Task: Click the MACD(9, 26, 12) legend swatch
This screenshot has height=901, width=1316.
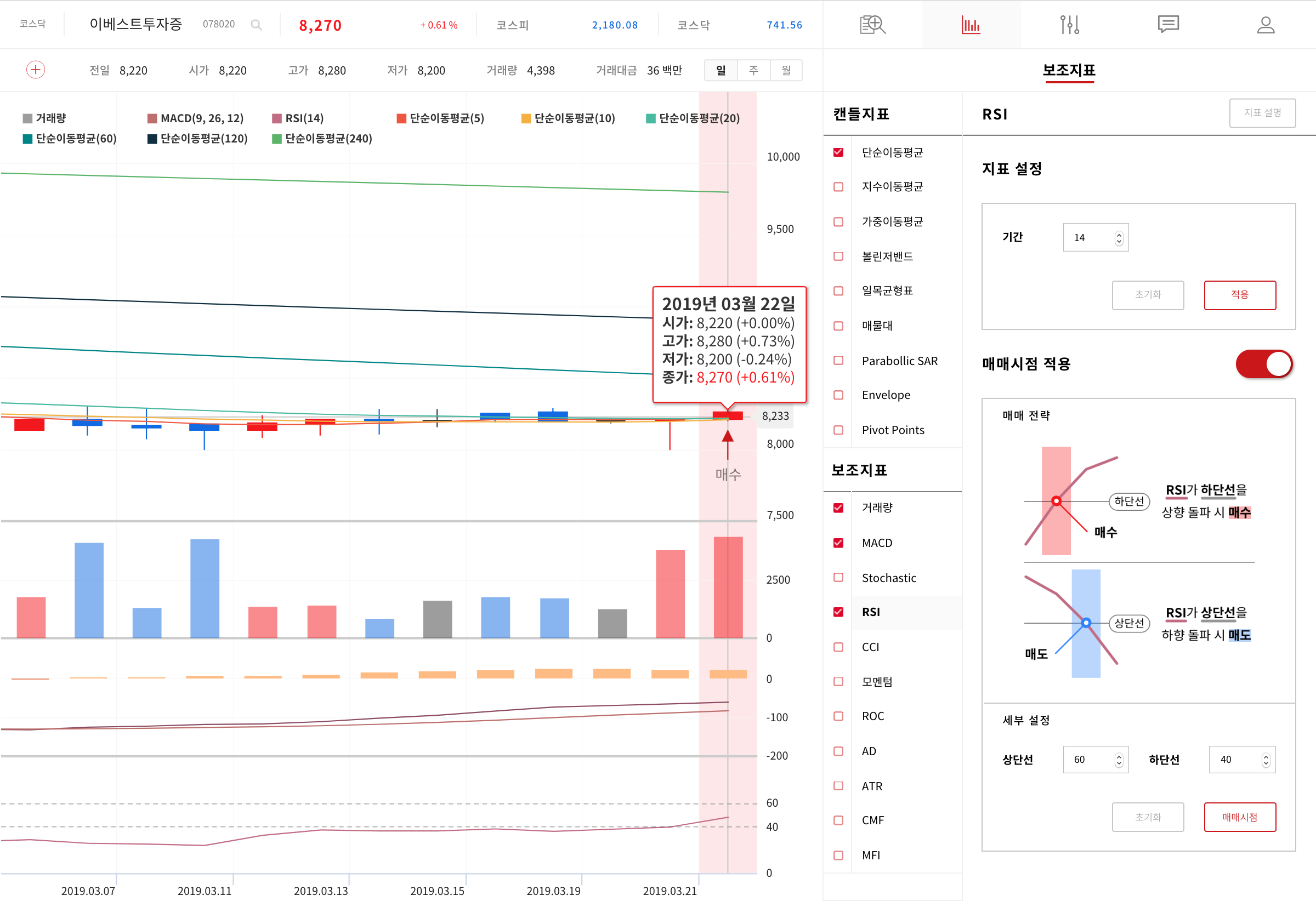Action: 152,118
